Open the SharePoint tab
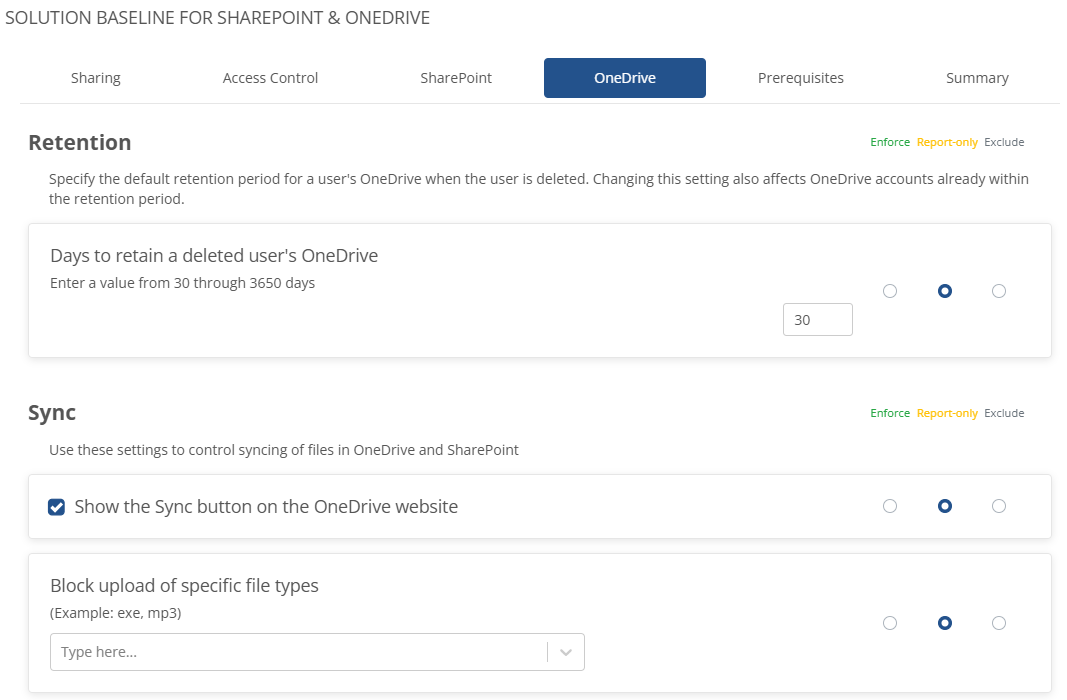Screen dimensions: 1067x700 click(456, 78)
